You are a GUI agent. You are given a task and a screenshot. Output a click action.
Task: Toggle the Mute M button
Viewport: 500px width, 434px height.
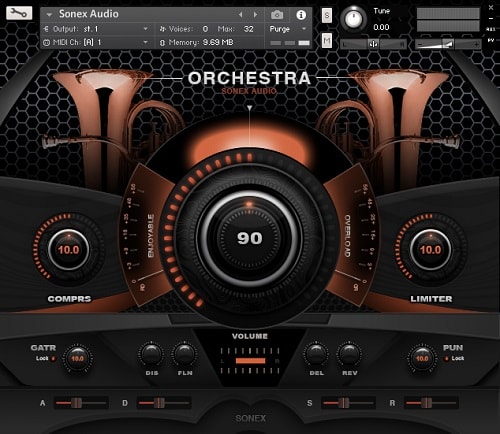coord(327,41)
